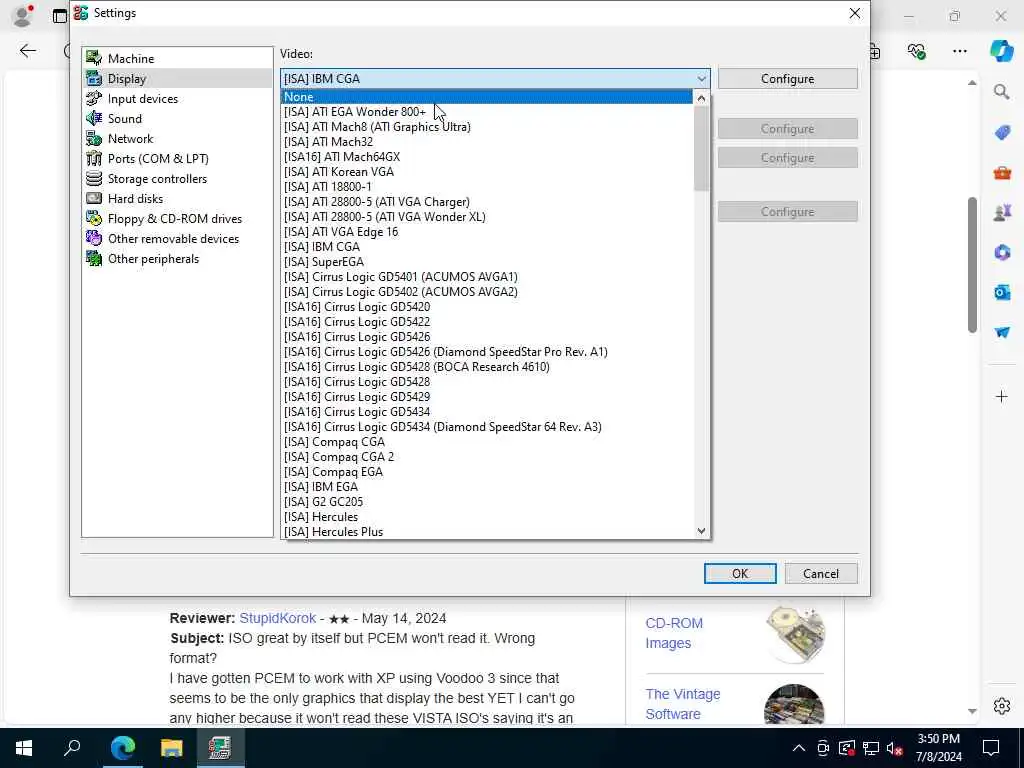
Task: Open The Vintage Software link
Action: 682,703
